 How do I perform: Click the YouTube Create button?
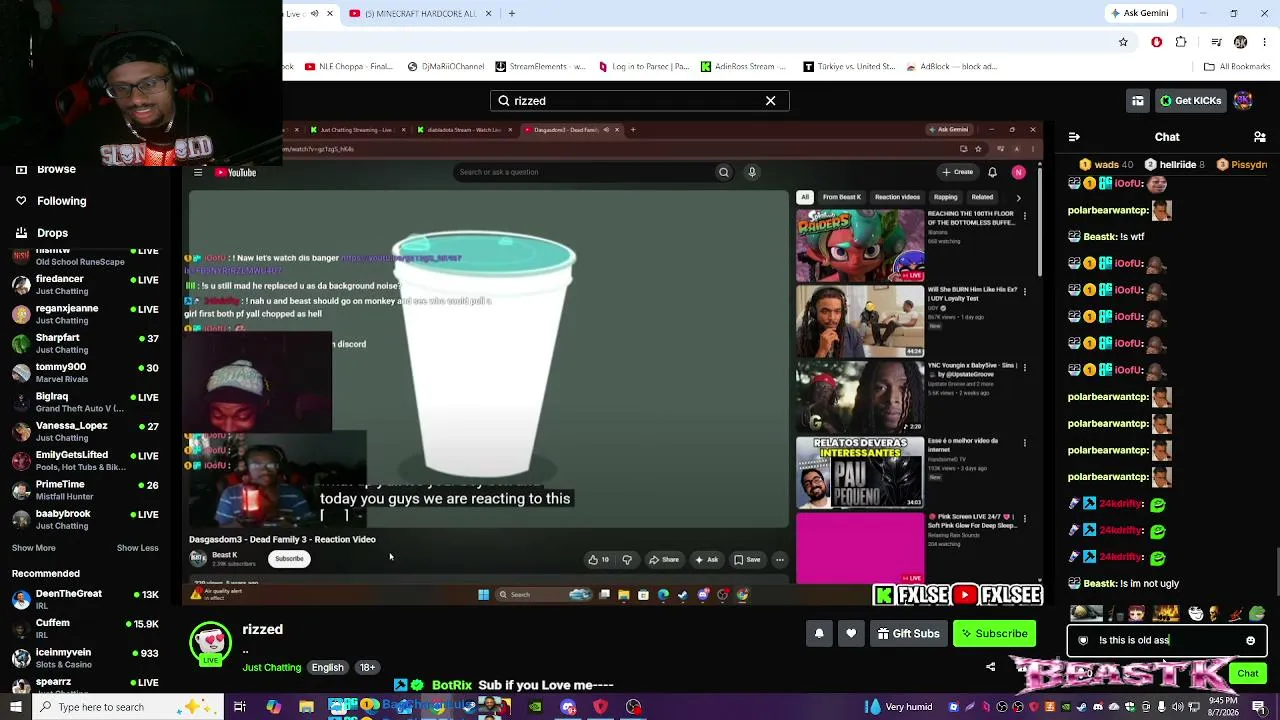(x=957, y=172)
